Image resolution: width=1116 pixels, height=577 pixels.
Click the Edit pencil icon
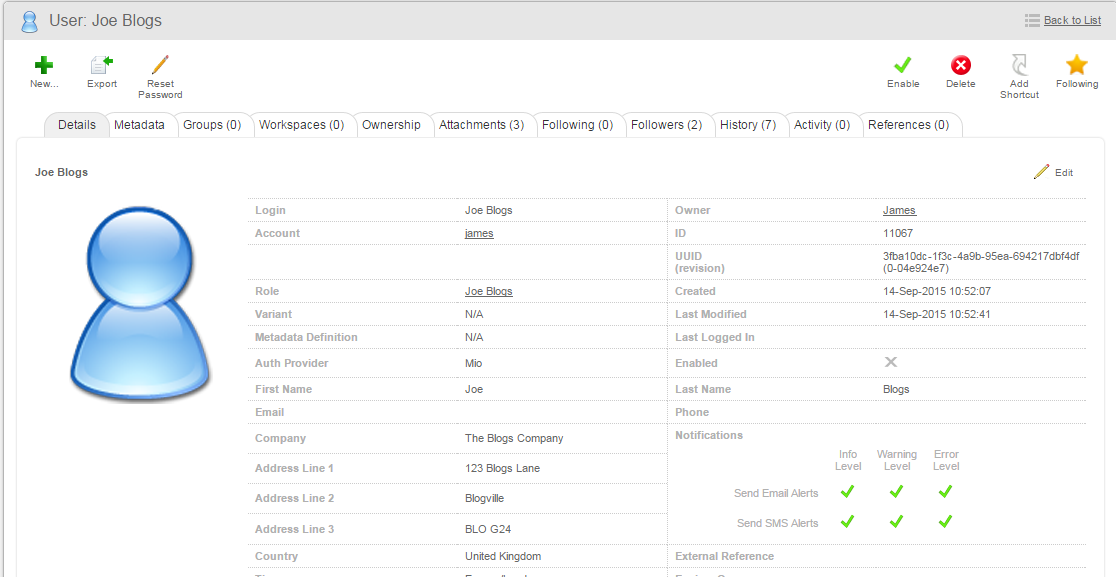click(x=1042, y=172)
